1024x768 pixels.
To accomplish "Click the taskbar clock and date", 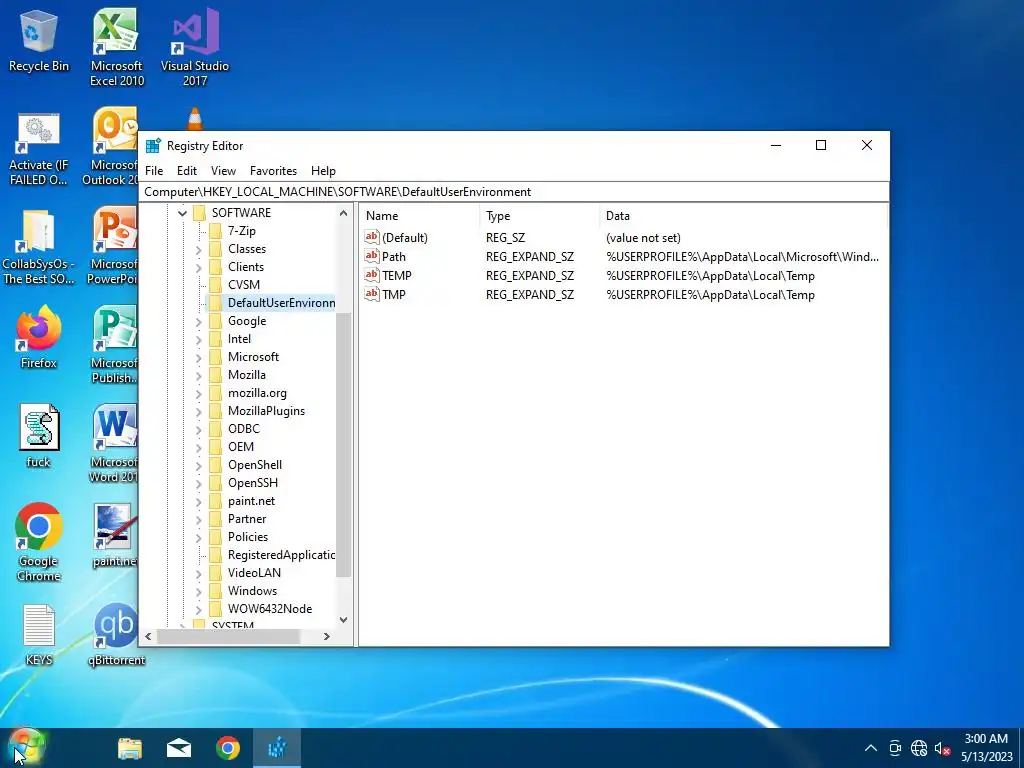I will (x=986, y=748).
